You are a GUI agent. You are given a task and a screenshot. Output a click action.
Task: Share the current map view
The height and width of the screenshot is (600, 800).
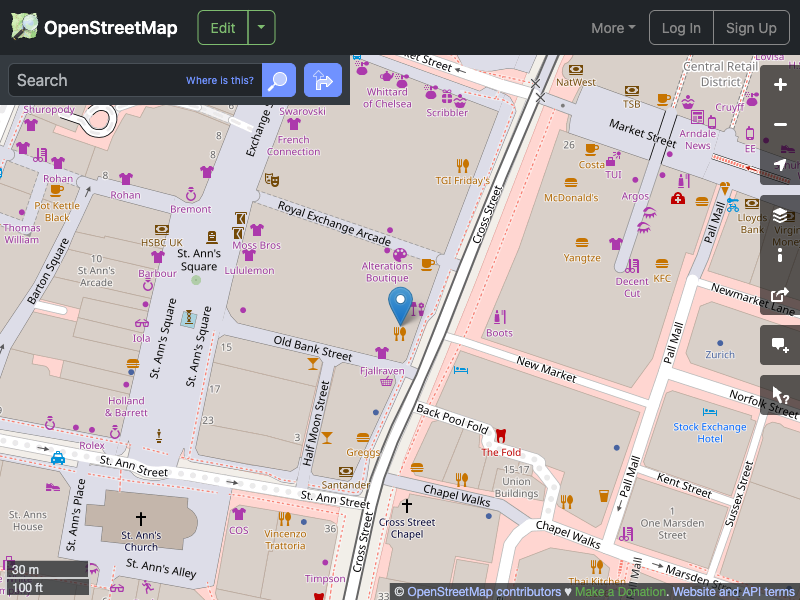[780, 295]
